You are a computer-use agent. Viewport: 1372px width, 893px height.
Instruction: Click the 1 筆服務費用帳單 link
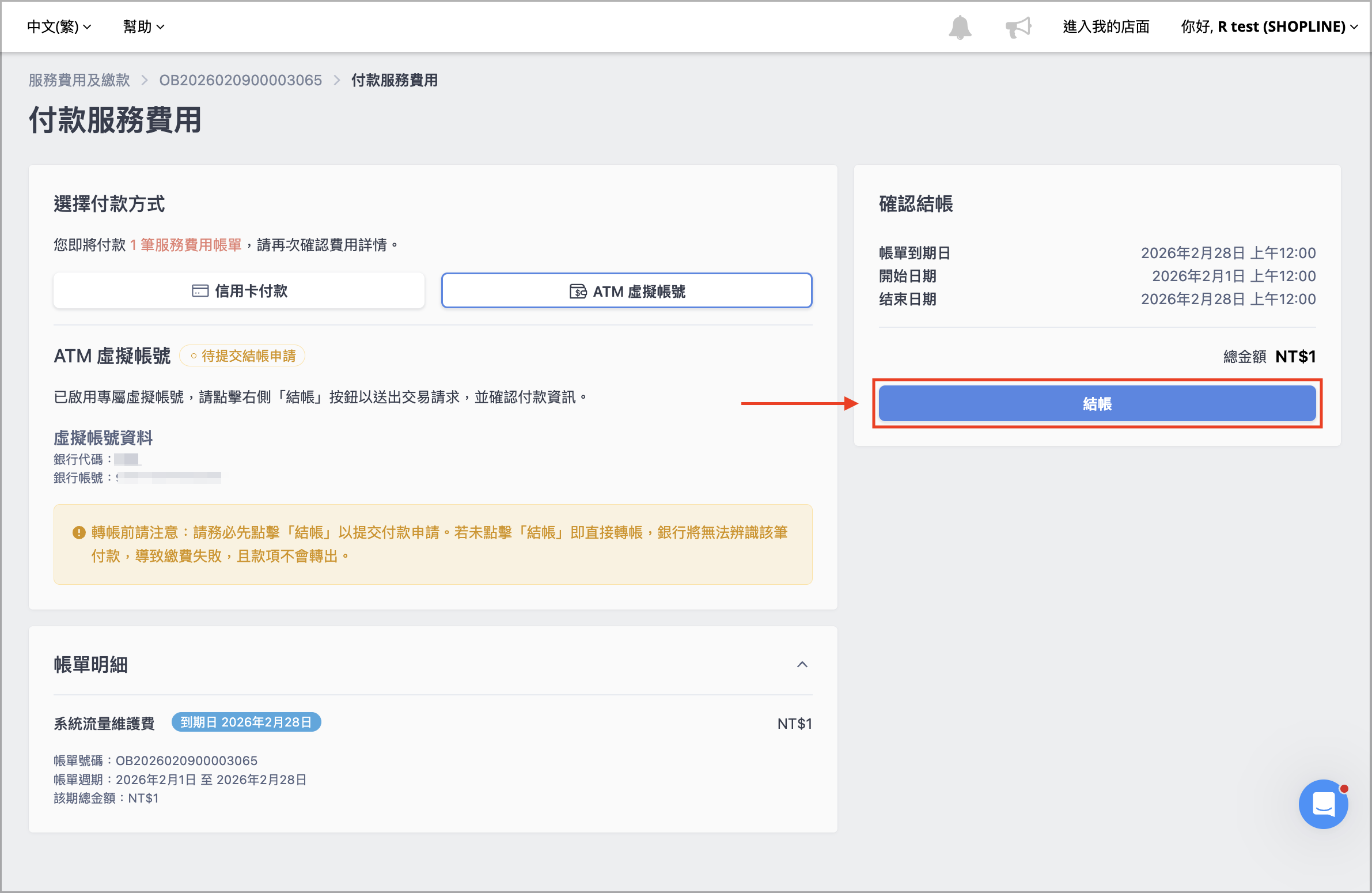[185, 245]
